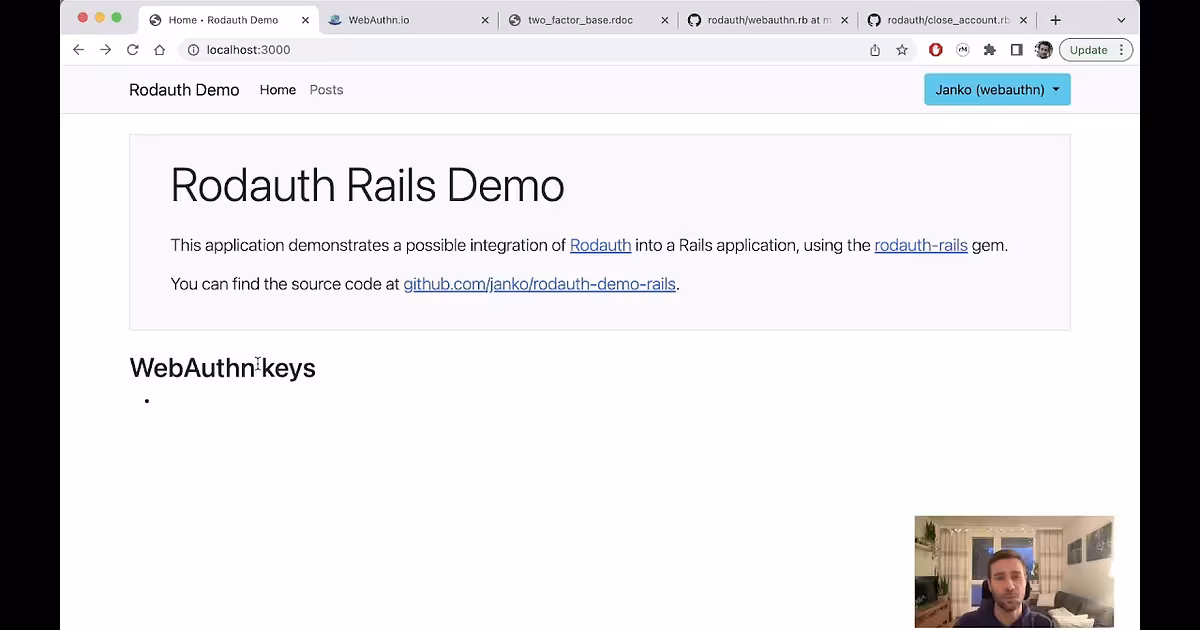Click the WebAuthn keys heading

(x=222, y=368)
